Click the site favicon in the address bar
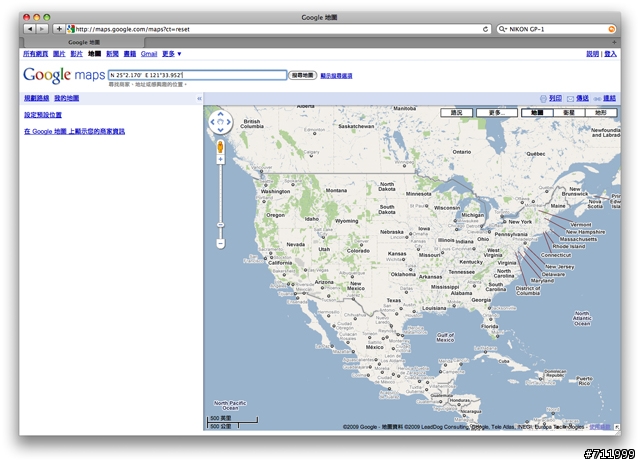 (71, 29)
